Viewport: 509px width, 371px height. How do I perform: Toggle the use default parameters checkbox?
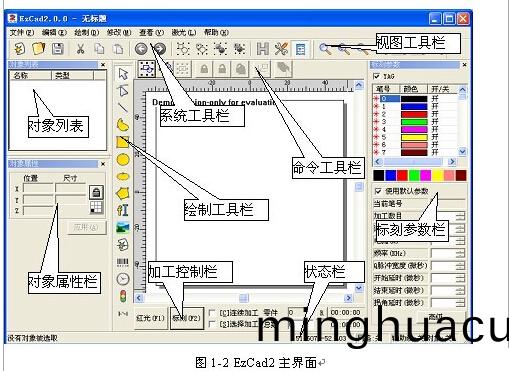[x=378, y=191]
